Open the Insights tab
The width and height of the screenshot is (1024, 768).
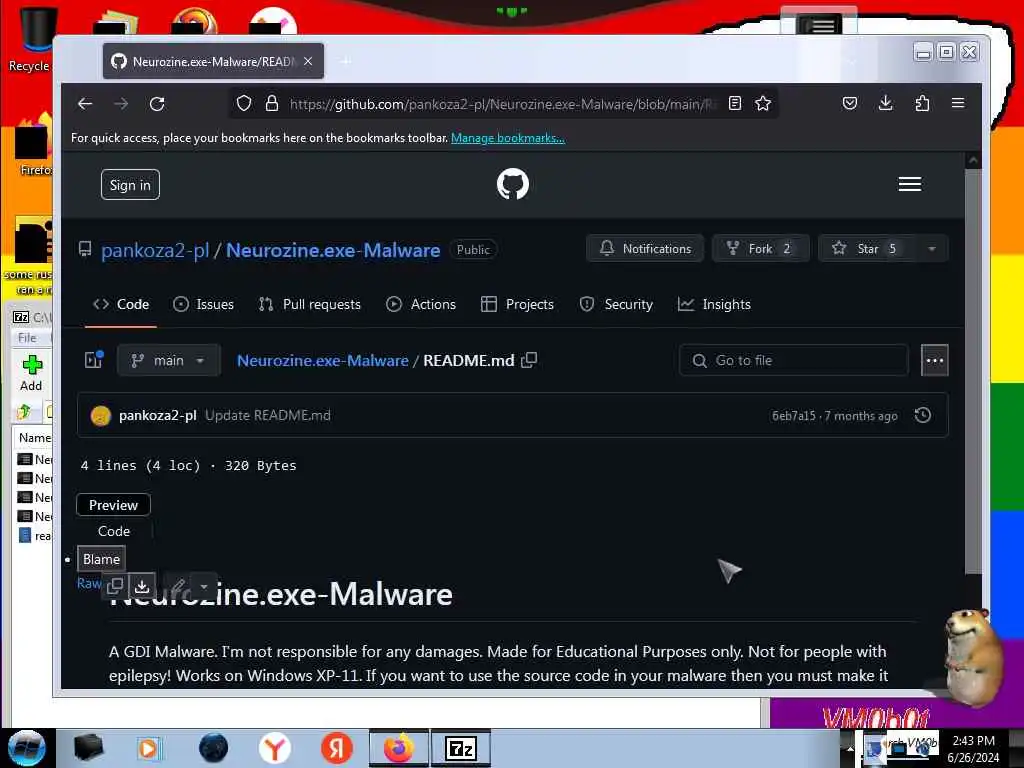714,304
